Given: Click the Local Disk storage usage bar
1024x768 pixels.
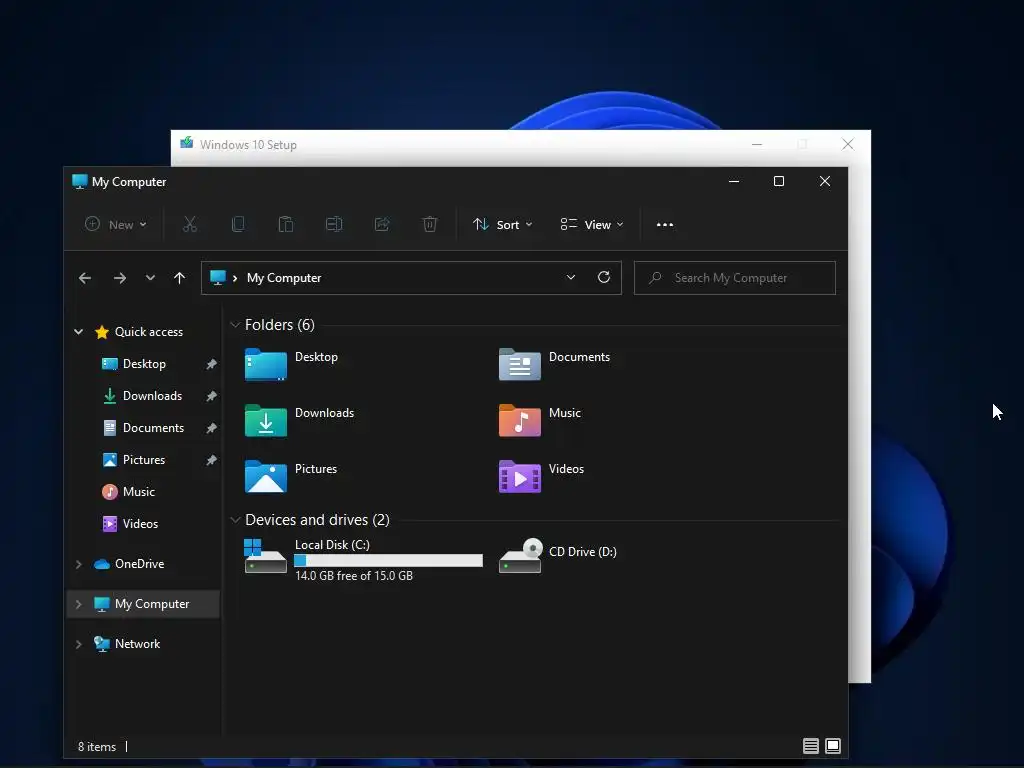Looking at the screenshot, I should pos(389,560).
